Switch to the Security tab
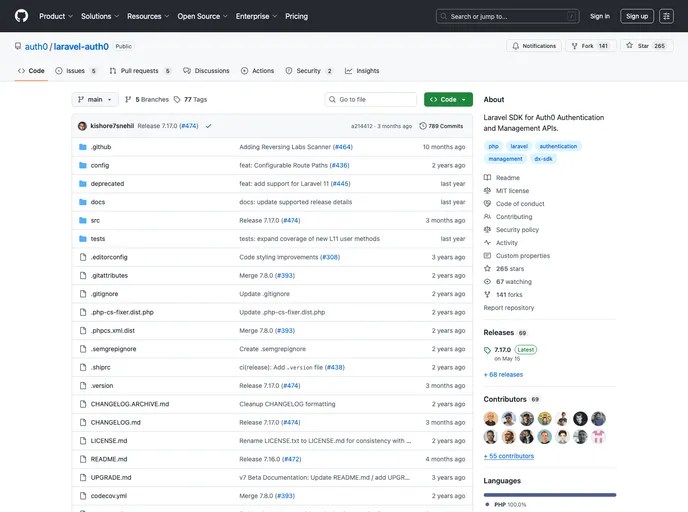Viewport: 688px width, 512px height. [309, 71]
